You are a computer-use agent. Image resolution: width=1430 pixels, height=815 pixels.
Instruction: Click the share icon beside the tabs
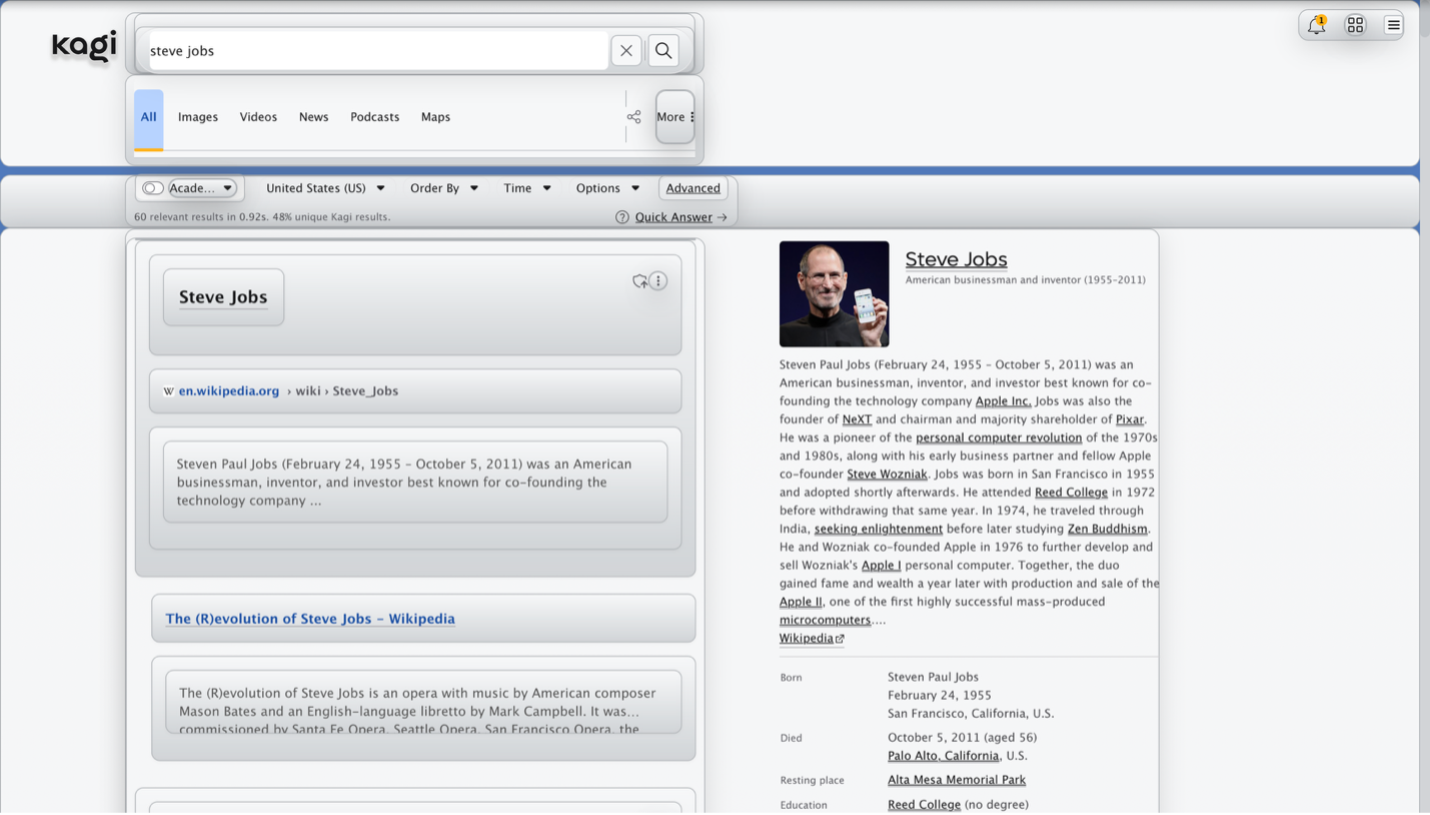click(x=633, y=116)
